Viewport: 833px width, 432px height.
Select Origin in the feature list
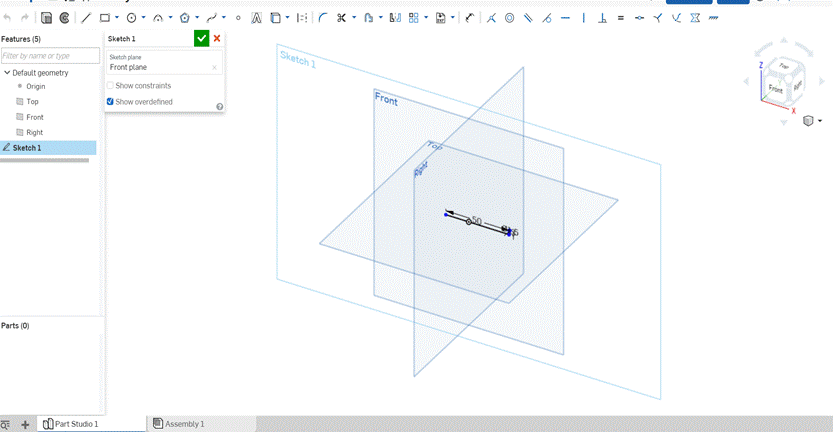coord(36,86)
